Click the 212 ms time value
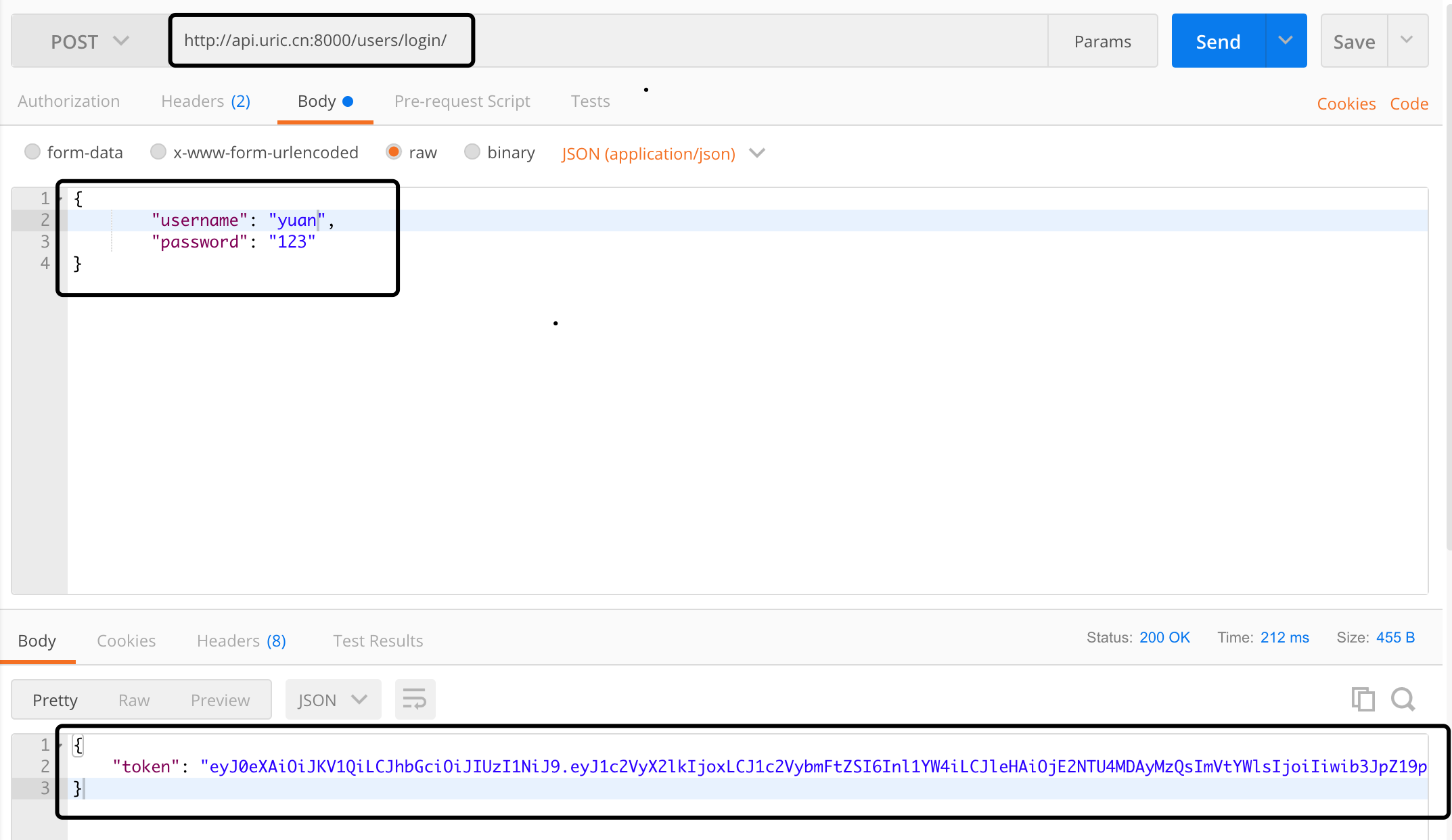This screenshot has width=1452, height=840. (1284, 637)
